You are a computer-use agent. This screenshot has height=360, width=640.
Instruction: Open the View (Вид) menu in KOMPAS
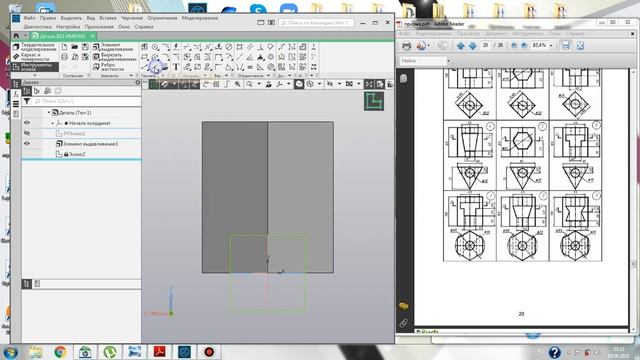coord(91,18)
